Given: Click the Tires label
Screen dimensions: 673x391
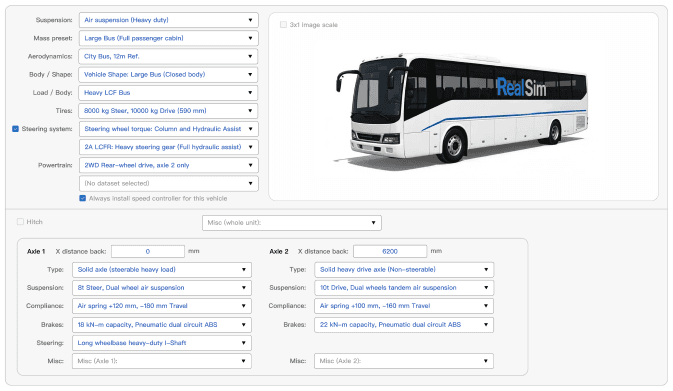Looking at the screenshot, I should (x=64, y=111).
